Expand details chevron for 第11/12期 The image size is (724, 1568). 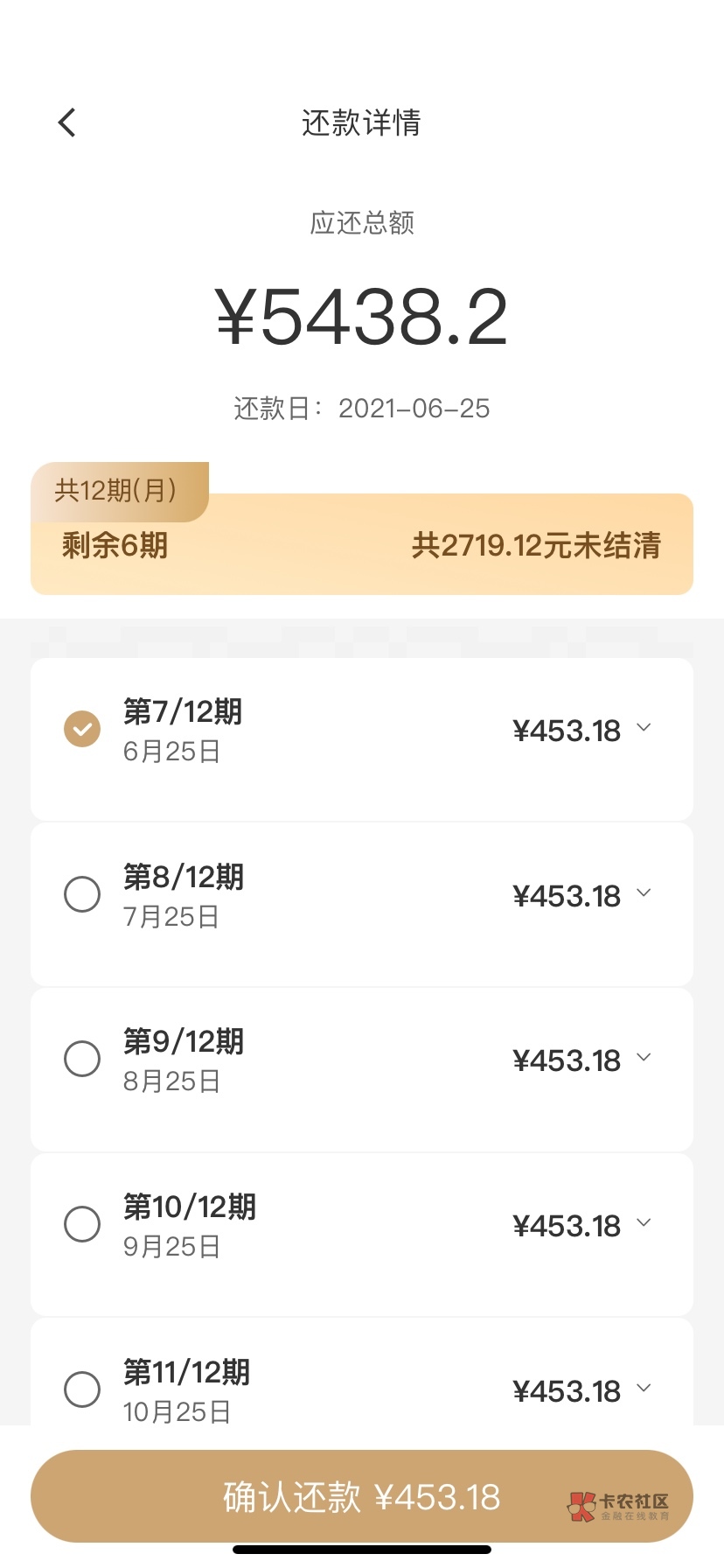(x=644, y=1389)
